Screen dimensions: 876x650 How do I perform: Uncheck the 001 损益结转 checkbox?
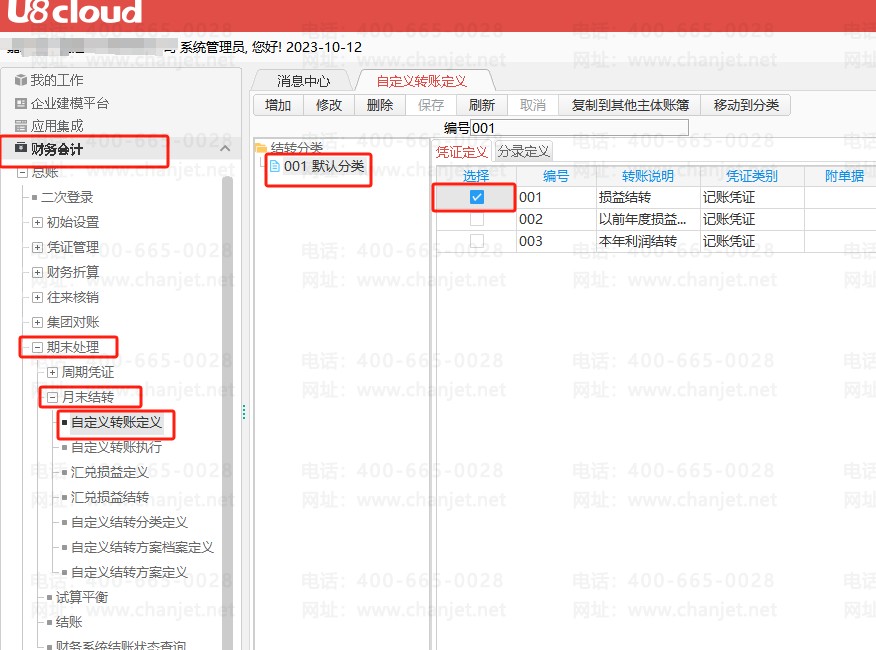477,197
